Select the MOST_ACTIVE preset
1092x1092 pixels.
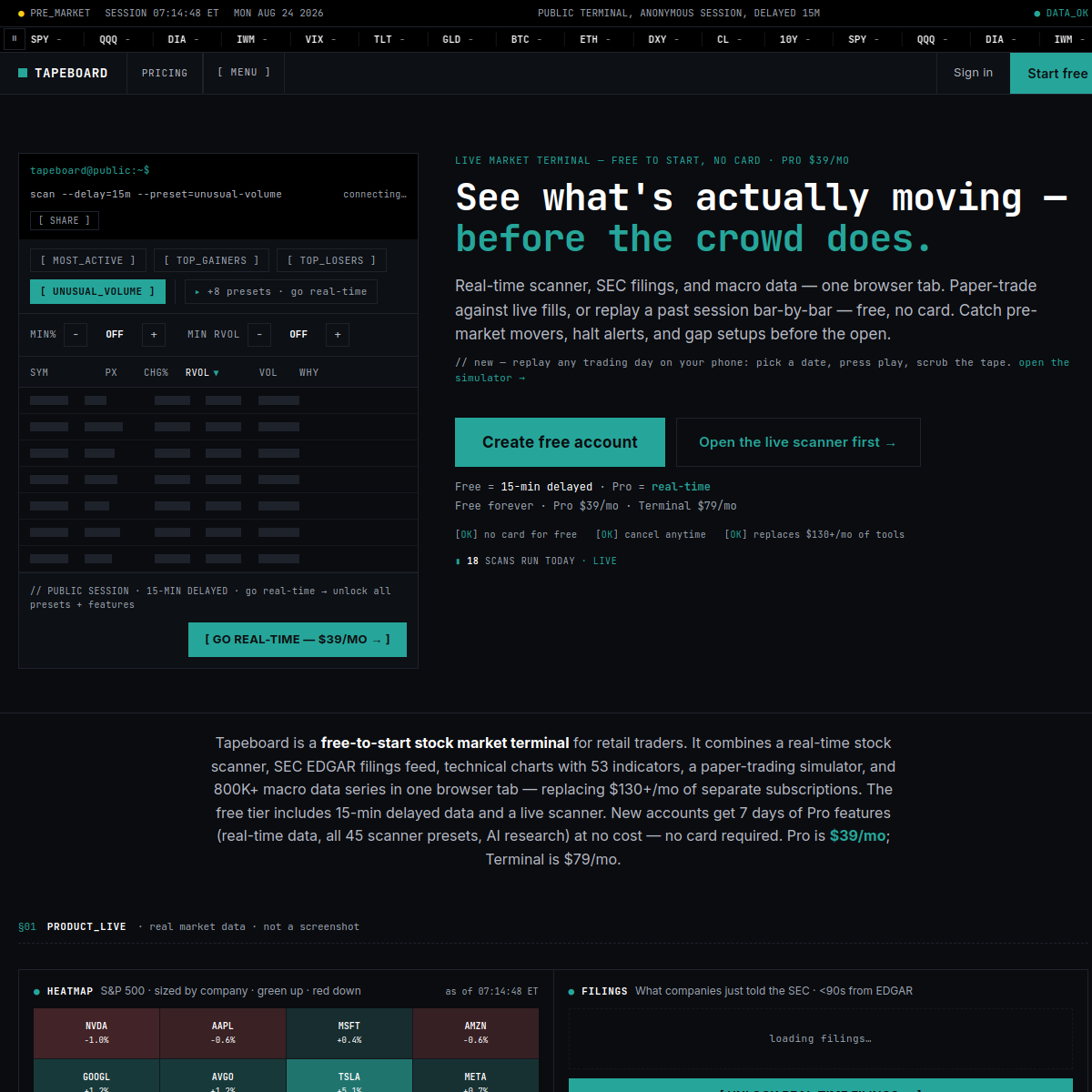click(88, 260)
